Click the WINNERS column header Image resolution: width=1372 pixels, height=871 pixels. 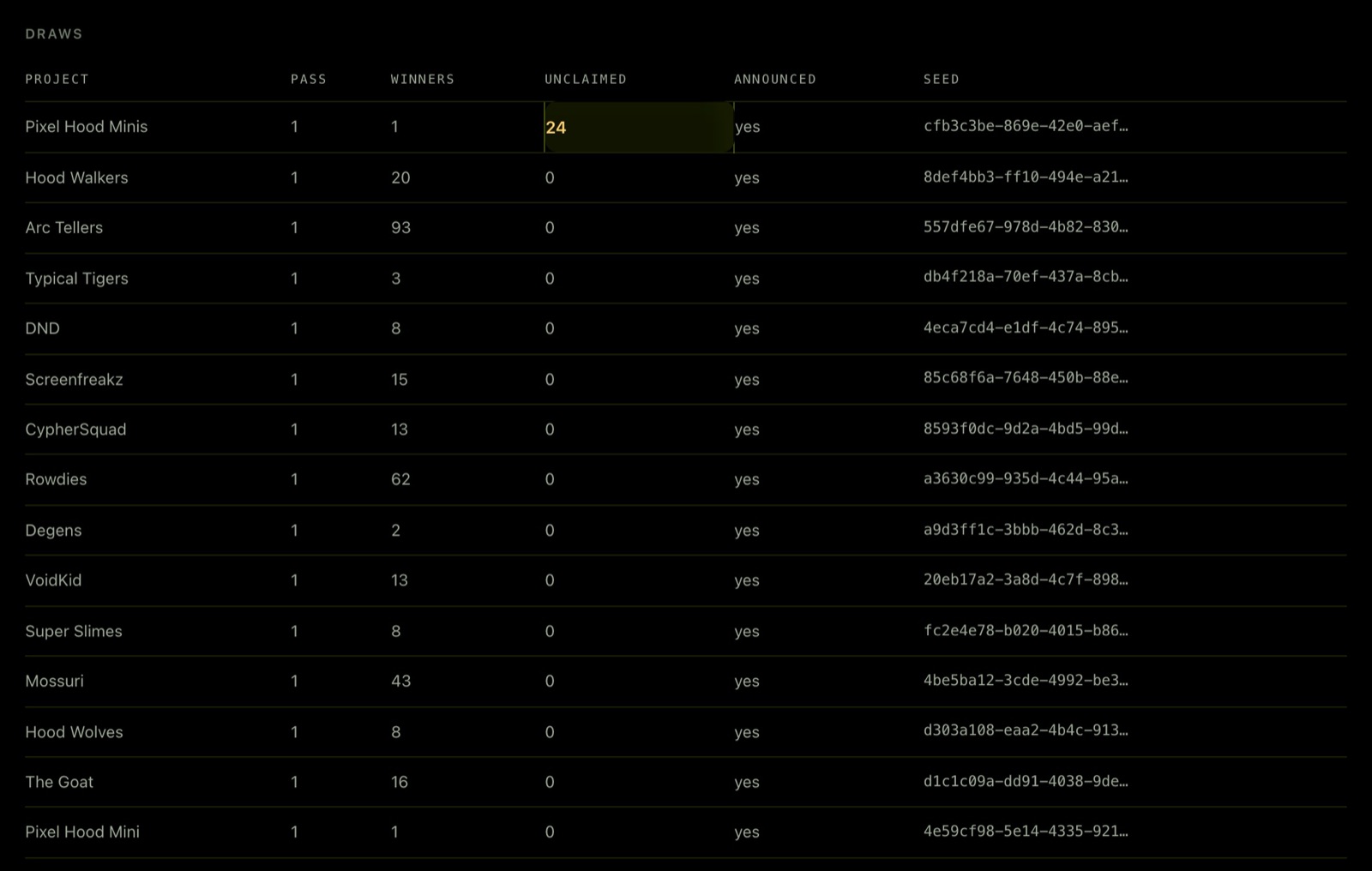(423, 79)
